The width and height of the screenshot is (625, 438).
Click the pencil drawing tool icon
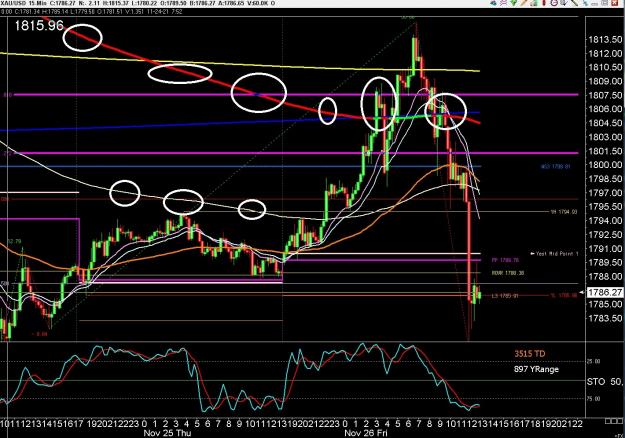tap(524, 3)
